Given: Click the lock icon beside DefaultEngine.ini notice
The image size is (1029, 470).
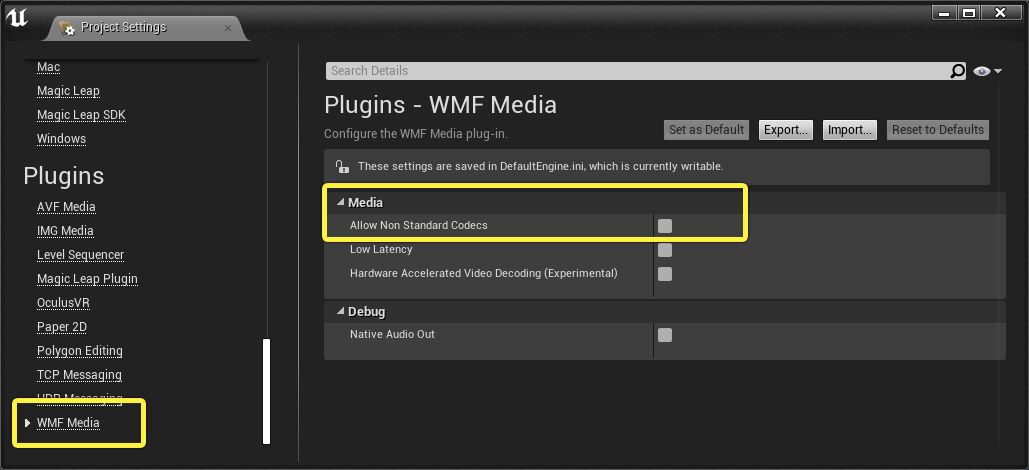Looking at the screenshot, I should pos(342,166).
